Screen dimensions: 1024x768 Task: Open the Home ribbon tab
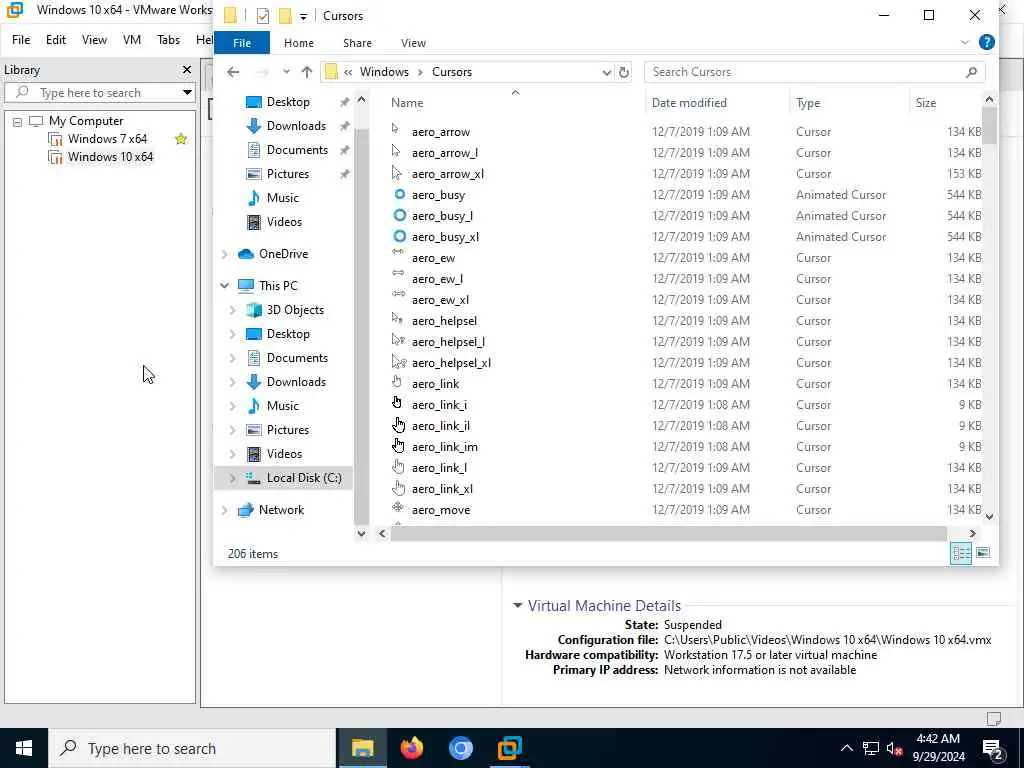pyautogui.click(x=298, y=42)
